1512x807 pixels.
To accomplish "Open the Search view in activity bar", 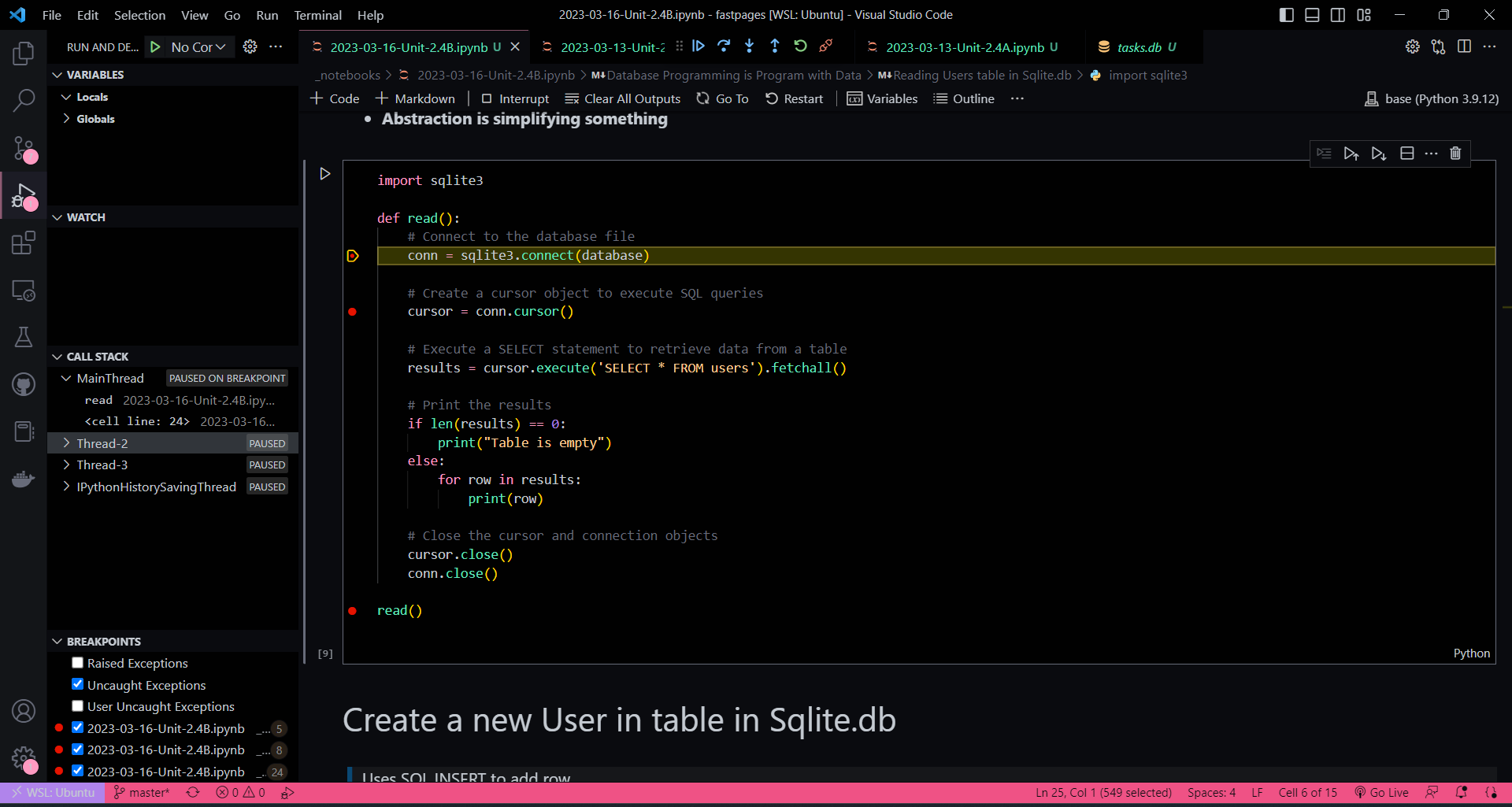I will tap(24, 100).
